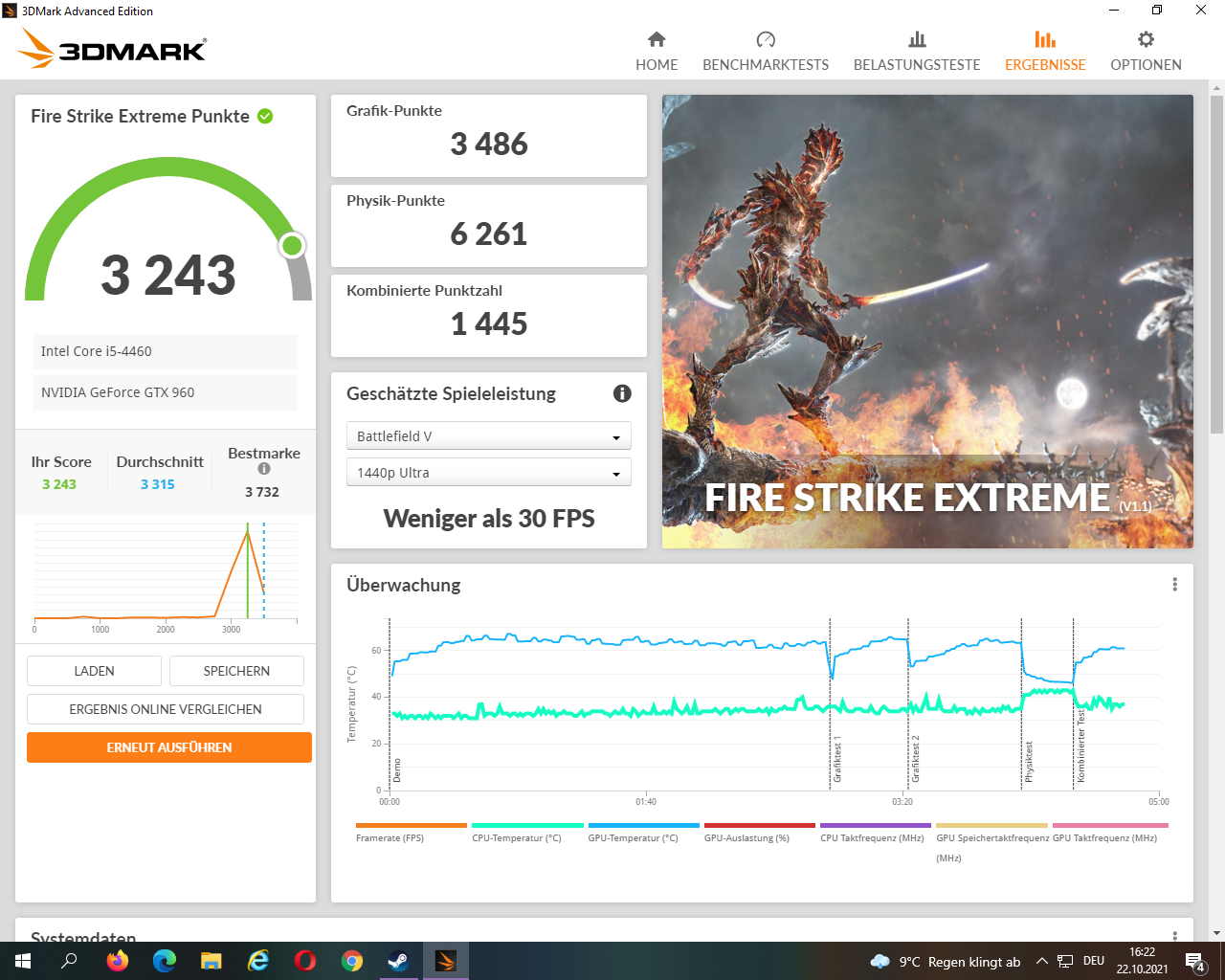The height and width of the screenshot is (980, 1225).
Task: Open Windows Start menu
Action: pos(23,961)
